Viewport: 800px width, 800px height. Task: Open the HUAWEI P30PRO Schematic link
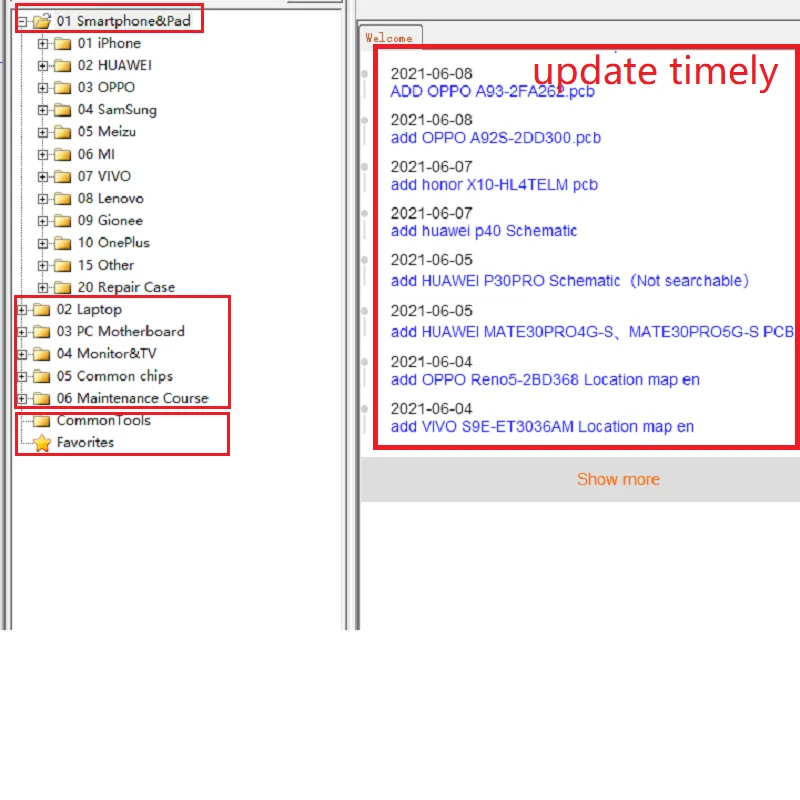pos(569,281)
